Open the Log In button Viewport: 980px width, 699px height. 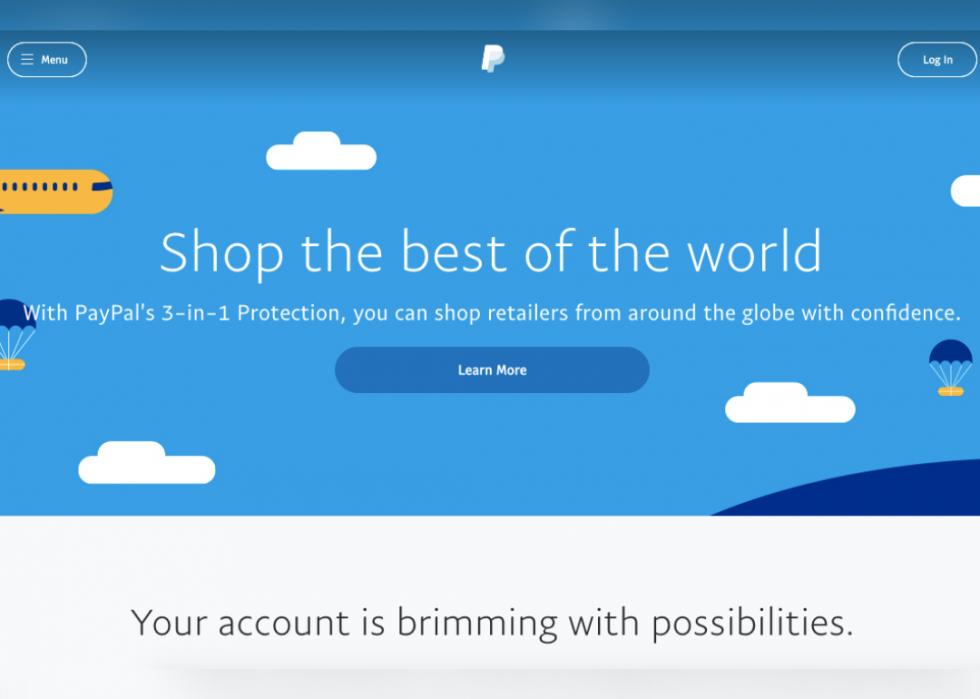[x=937, y=59]
